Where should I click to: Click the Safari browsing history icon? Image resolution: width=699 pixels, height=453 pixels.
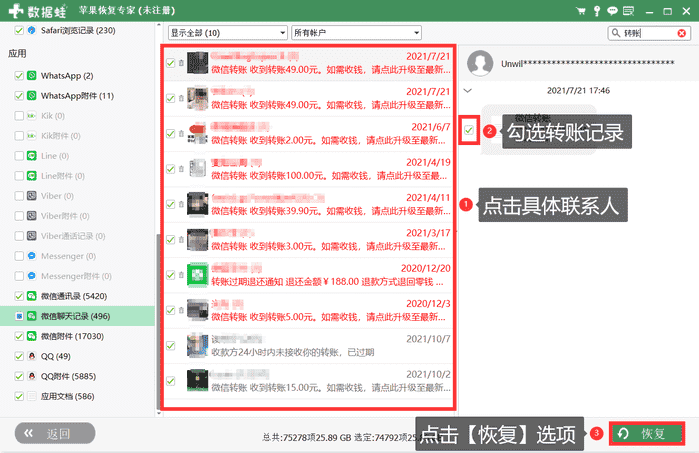point(31,30)
